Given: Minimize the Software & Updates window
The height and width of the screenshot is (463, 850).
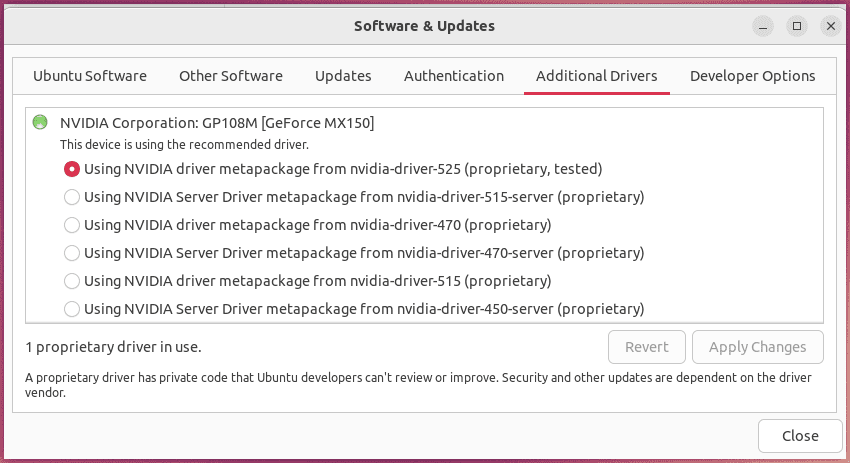Looking at the screenshot, I should coord(763,26).
